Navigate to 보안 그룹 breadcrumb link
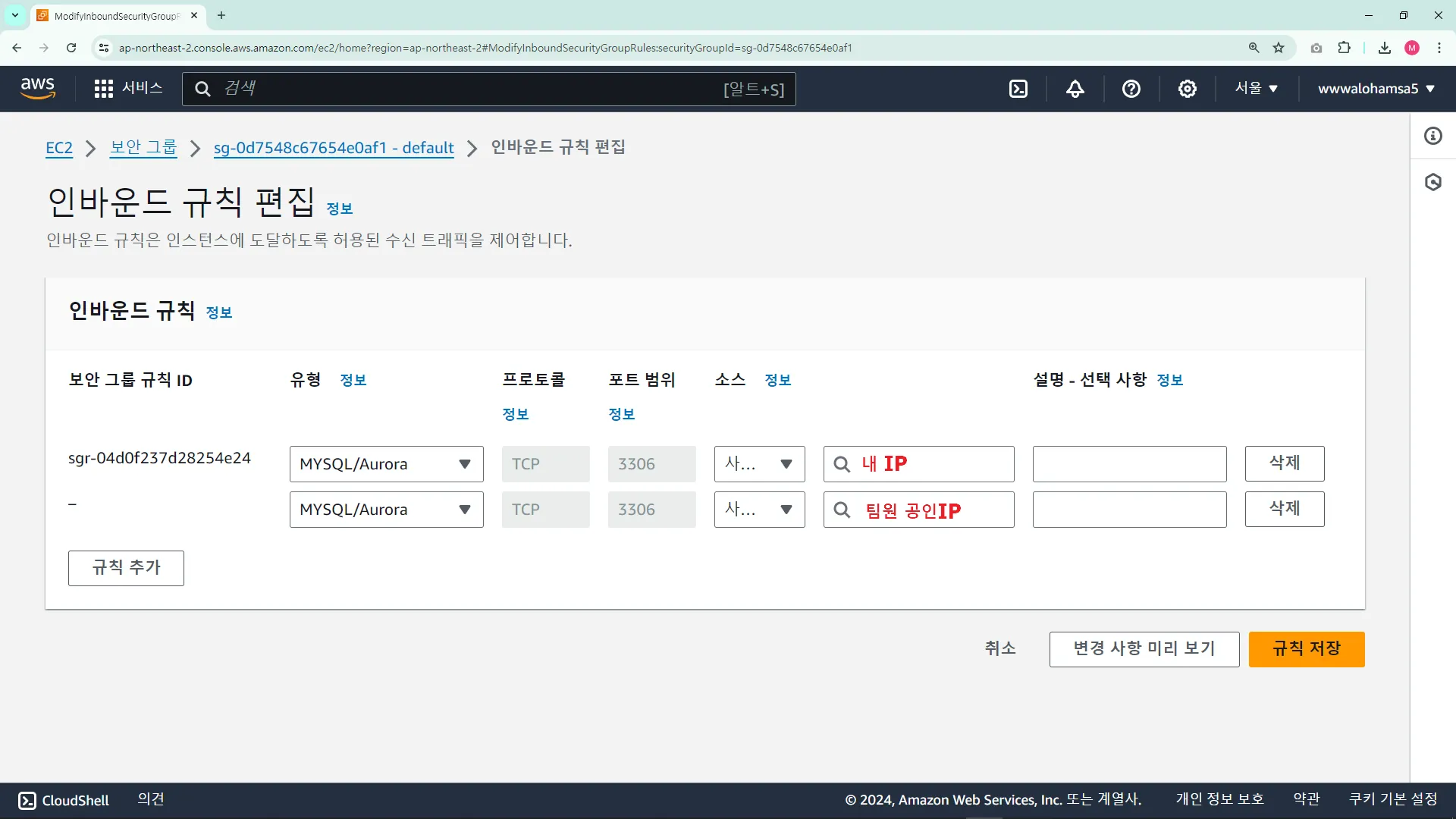This screenshot has height=819, width=1456. coord(143,147)
